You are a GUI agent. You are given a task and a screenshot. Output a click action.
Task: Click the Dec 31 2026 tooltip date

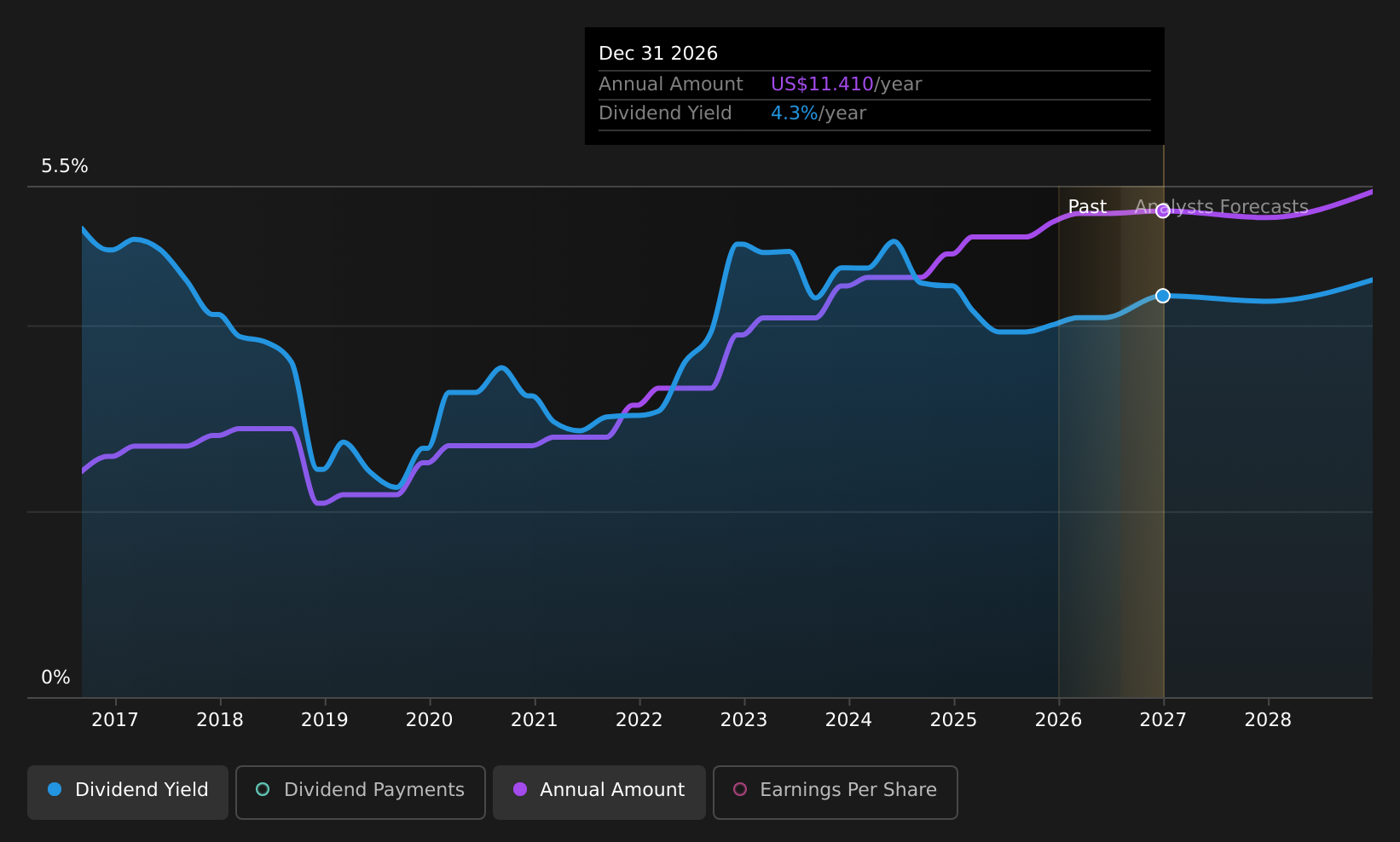click(658, 54)
